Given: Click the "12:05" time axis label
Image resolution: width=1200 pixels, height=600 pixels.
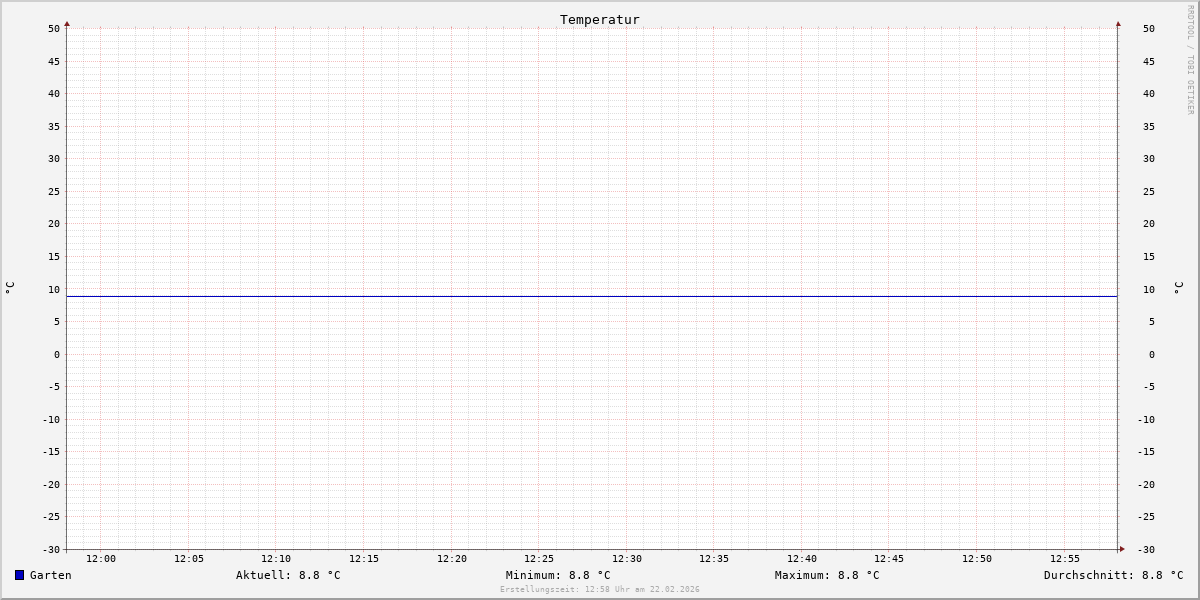Looking at the screenshot, I should (x=189, y=559).
